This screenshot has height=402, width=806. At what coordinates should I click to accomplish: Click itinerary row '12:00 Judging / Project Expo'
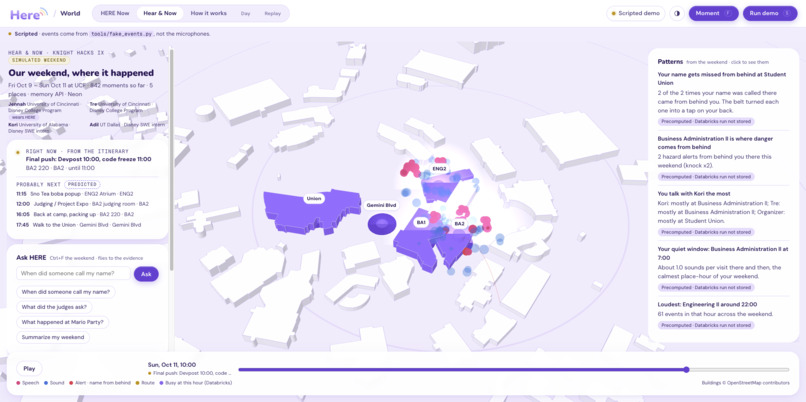pyautogui.click(x=87, y=204)
